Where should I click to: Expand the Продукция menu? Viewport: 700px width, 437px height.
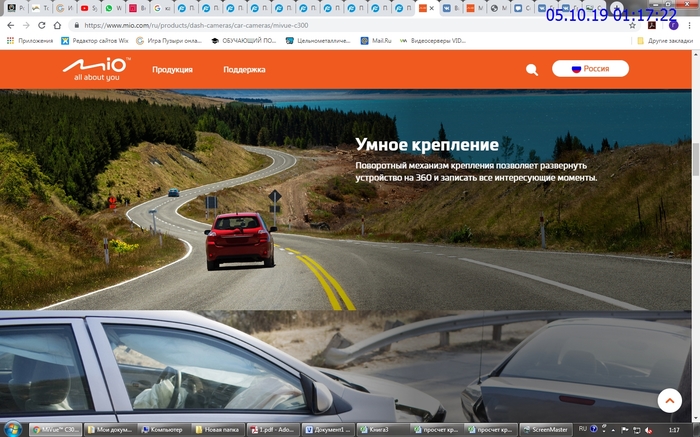pos(172,70)
